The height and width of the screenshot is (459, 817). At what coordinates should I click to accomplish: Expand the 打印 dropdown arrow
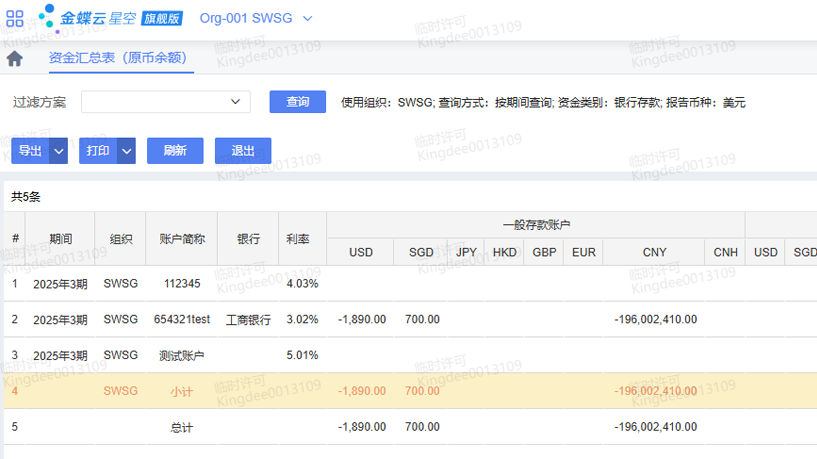point(126,151)
